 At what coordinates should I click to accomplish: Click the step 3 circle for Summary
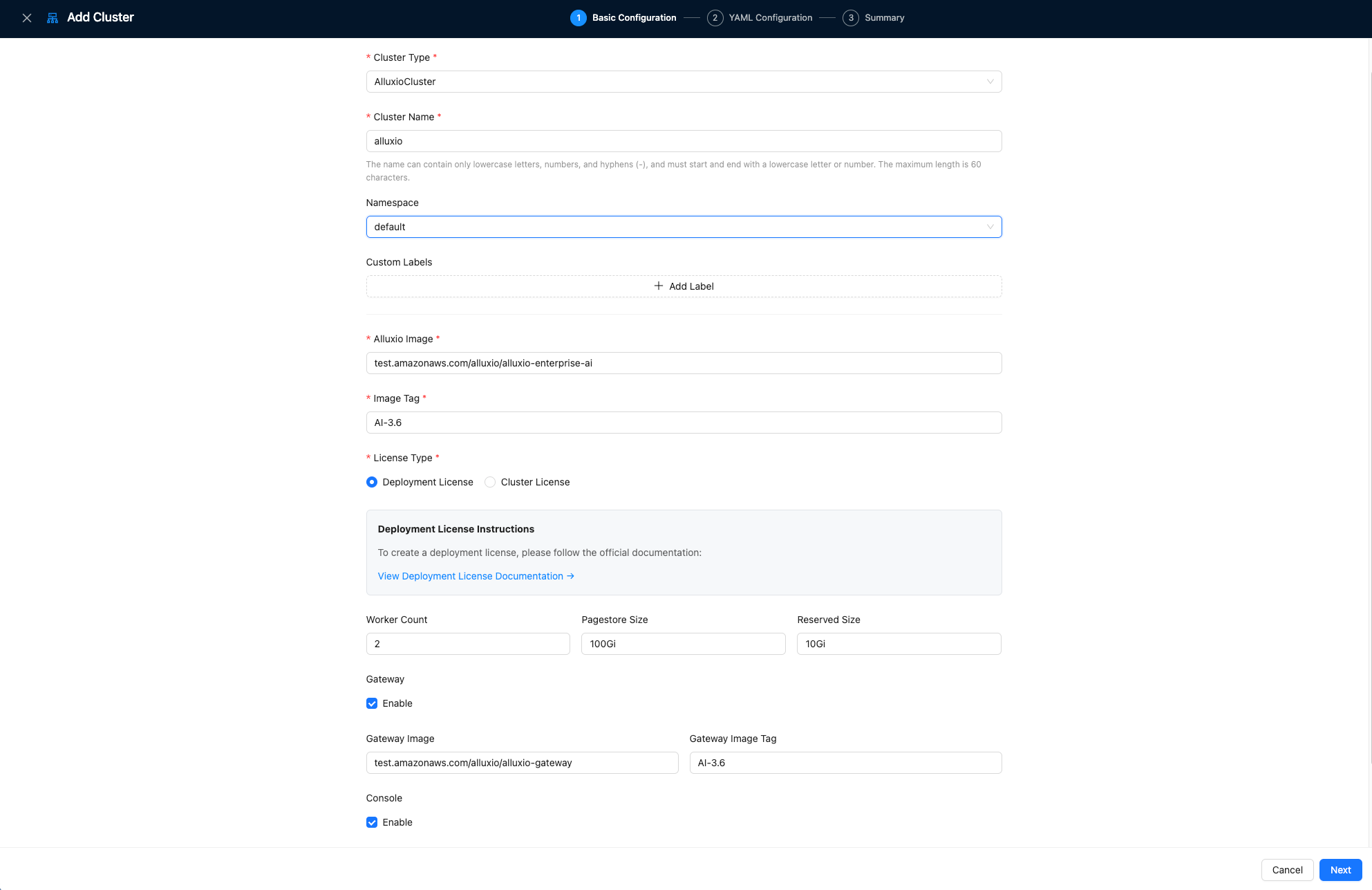coord(850,18)
